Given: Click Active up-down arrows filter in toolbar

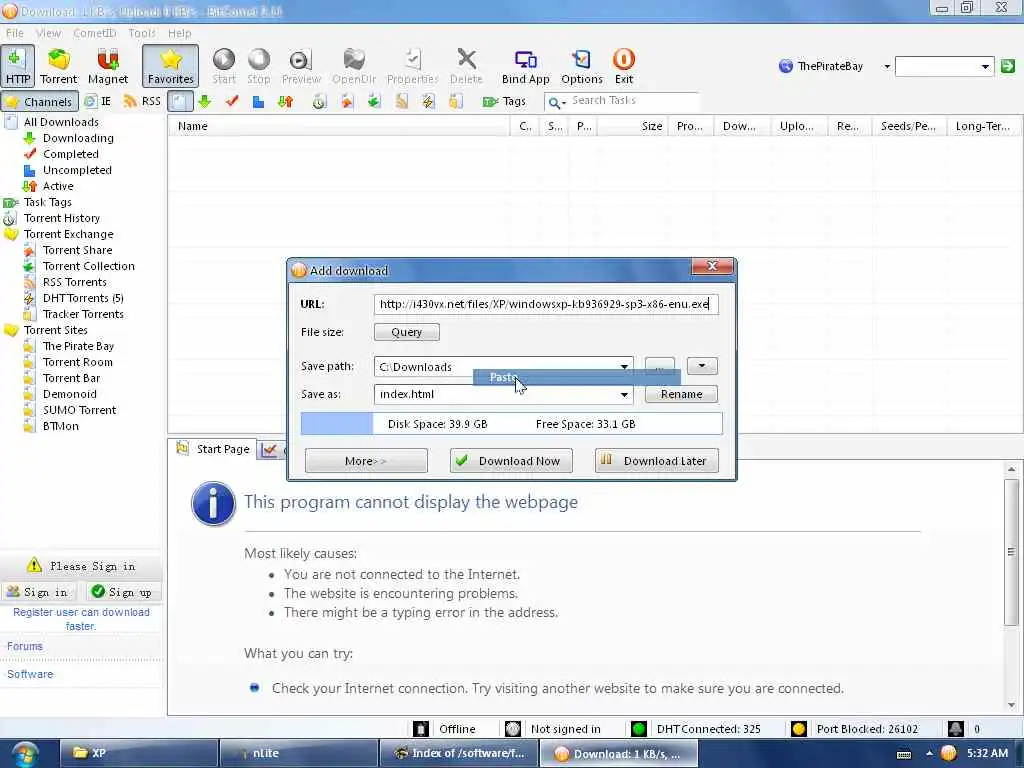Looking at the screenshot, I should [285, 101].
